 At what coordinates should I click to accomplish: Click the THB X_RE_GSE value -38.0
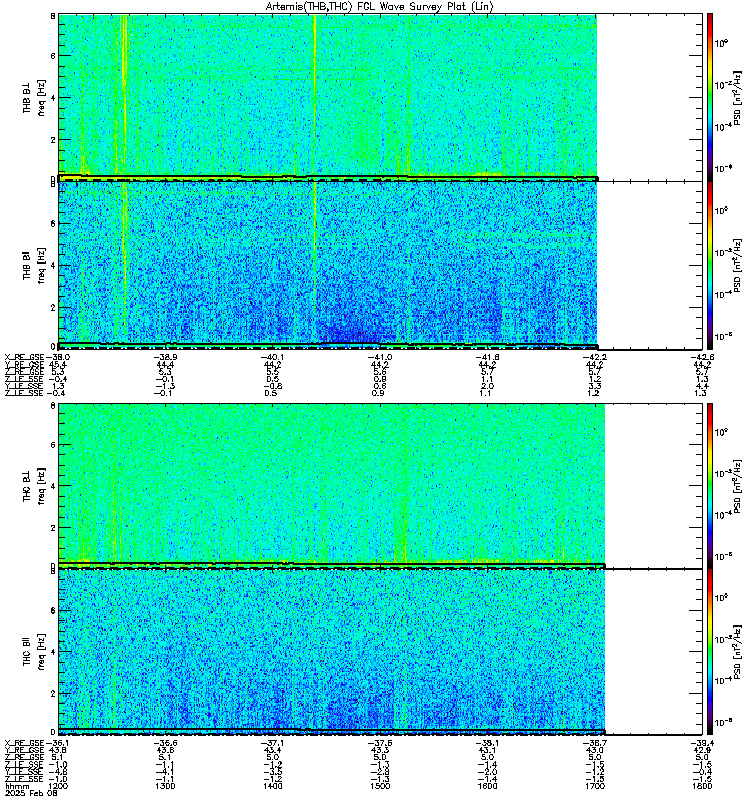(58, 357)
